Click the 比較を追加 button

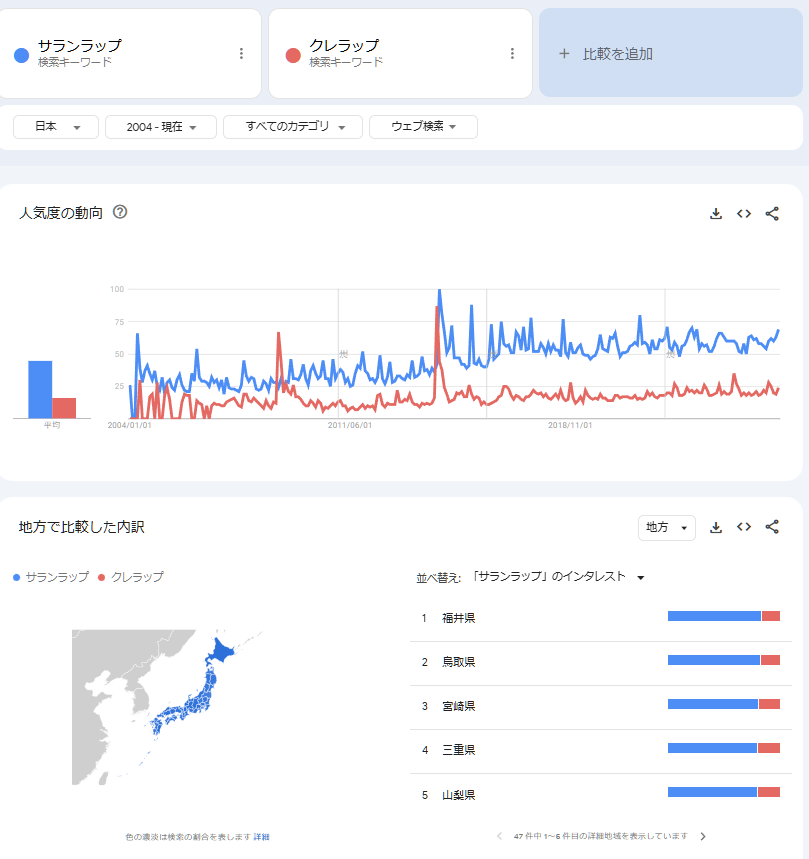[x=670, y=54]
